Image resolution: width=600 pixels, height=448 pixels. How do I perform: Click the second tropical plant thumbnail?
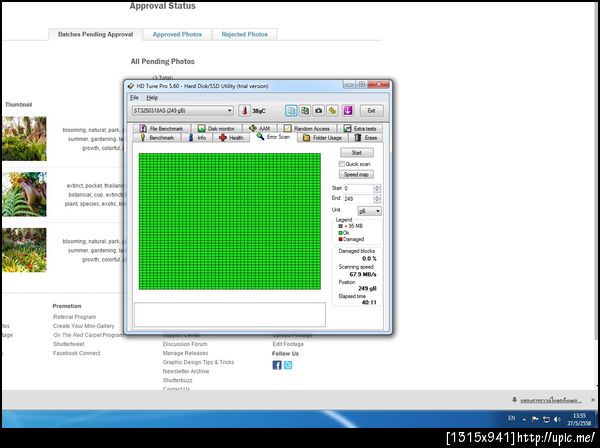[x=24, y=194]
